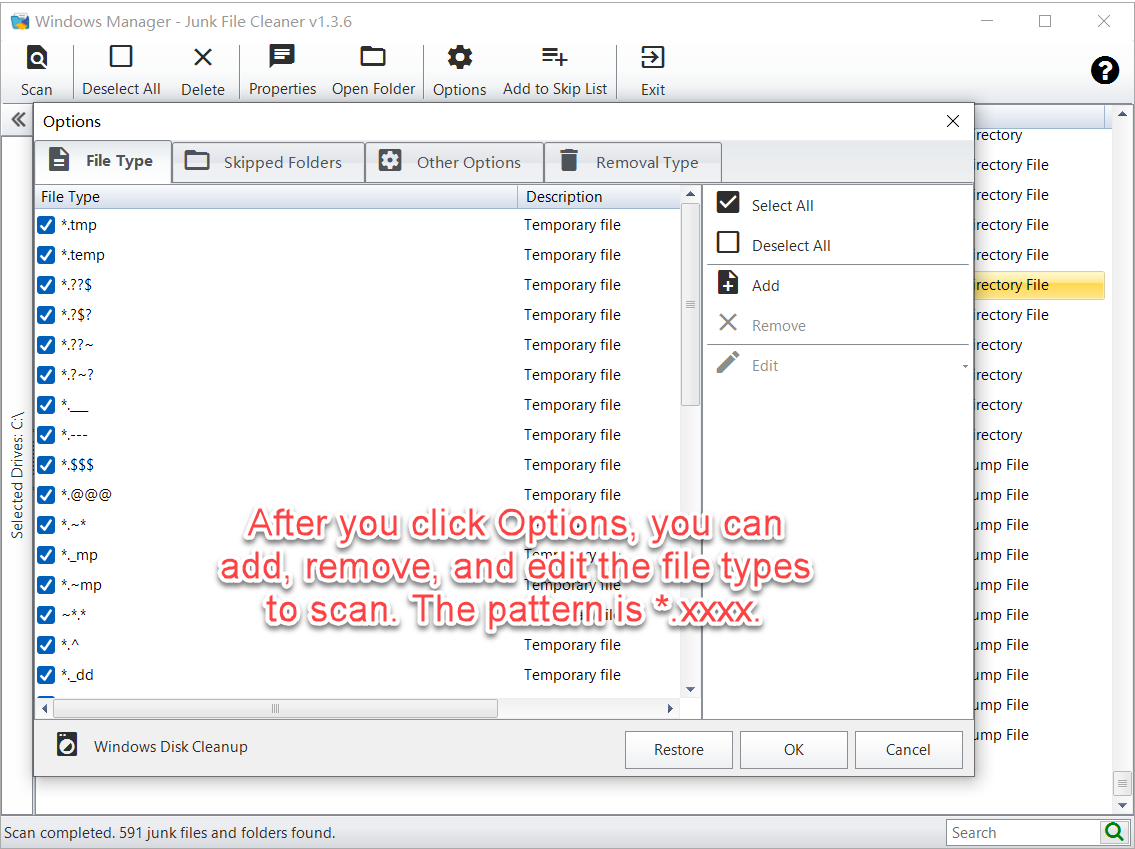This screenshot has height=849, width=1135.
Task: Click the Remove file type icon
Action: (728, 322)
